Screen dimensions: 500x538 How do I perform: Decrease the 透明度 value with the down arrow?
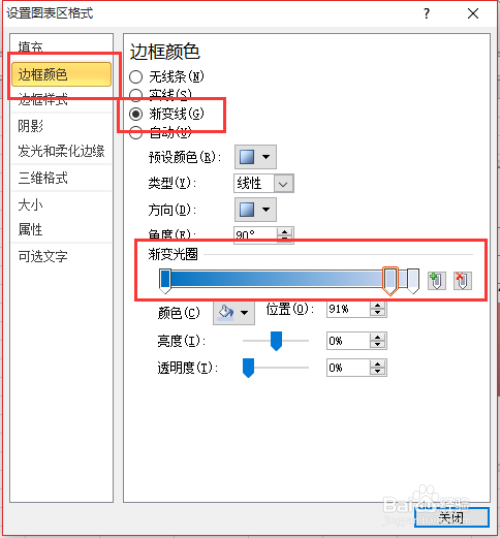click(377, 372)
